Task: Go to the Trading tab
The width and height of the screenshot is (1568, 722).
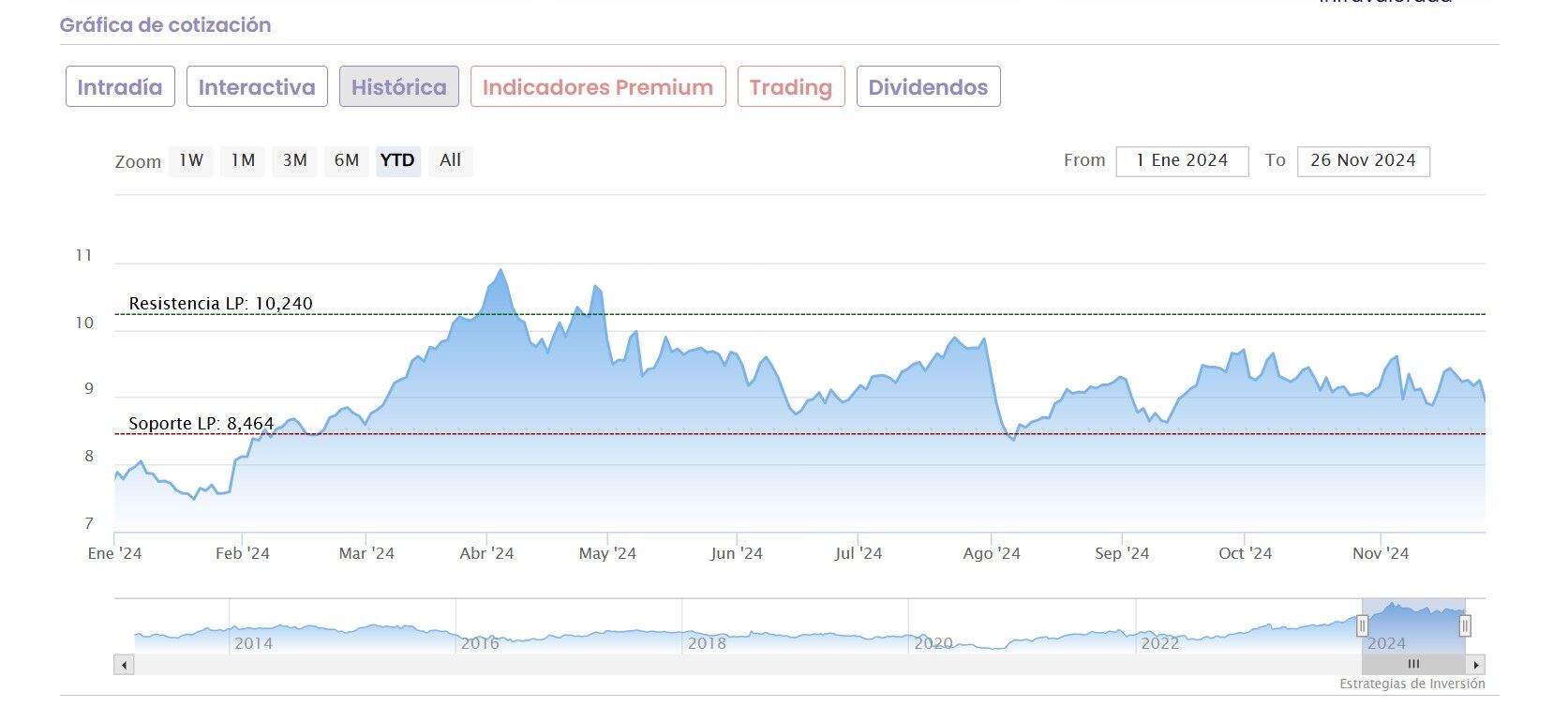Action: [791, 87]
